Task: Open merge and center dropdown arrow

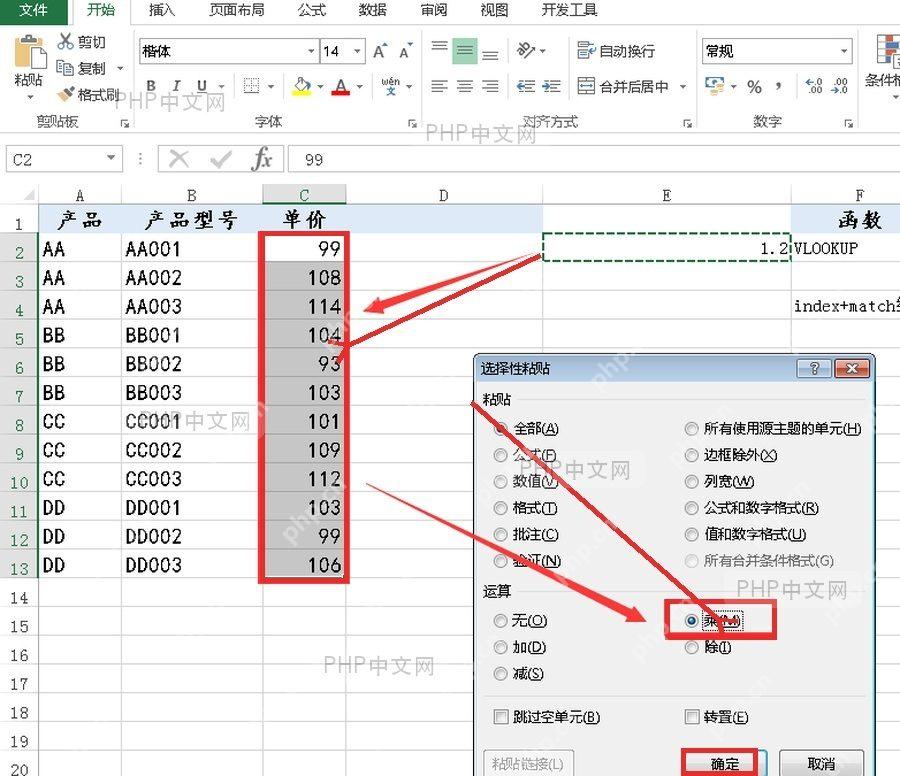Action: (x=683, y=87)
